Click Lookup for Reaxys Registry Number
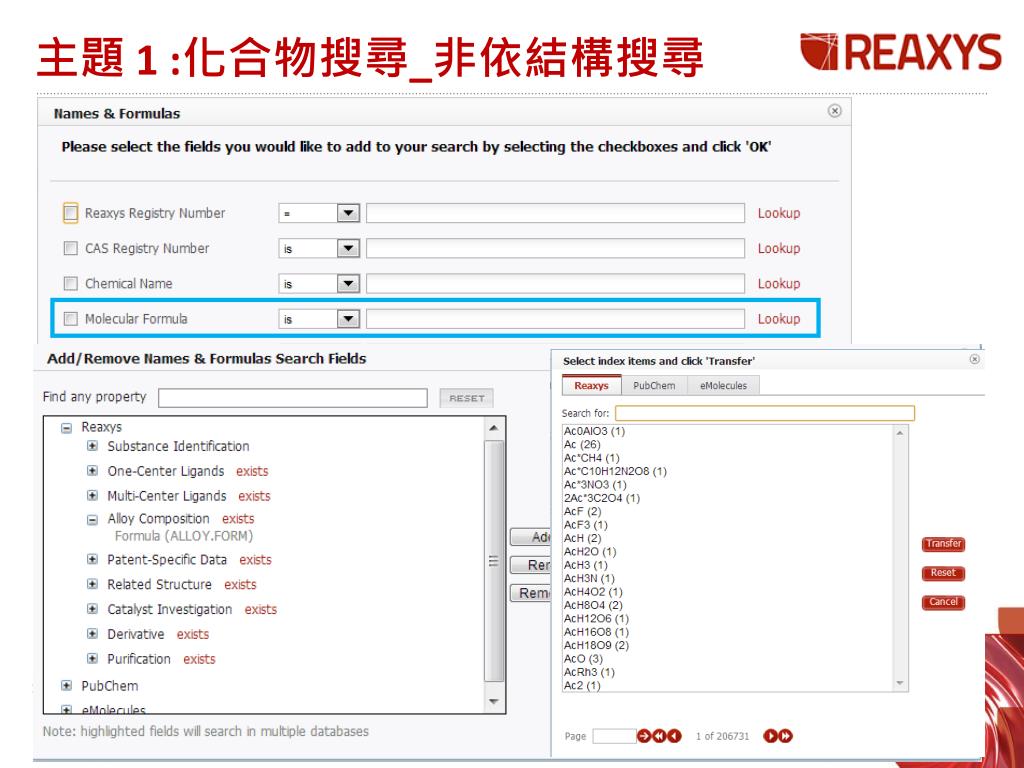 [778, 213]
